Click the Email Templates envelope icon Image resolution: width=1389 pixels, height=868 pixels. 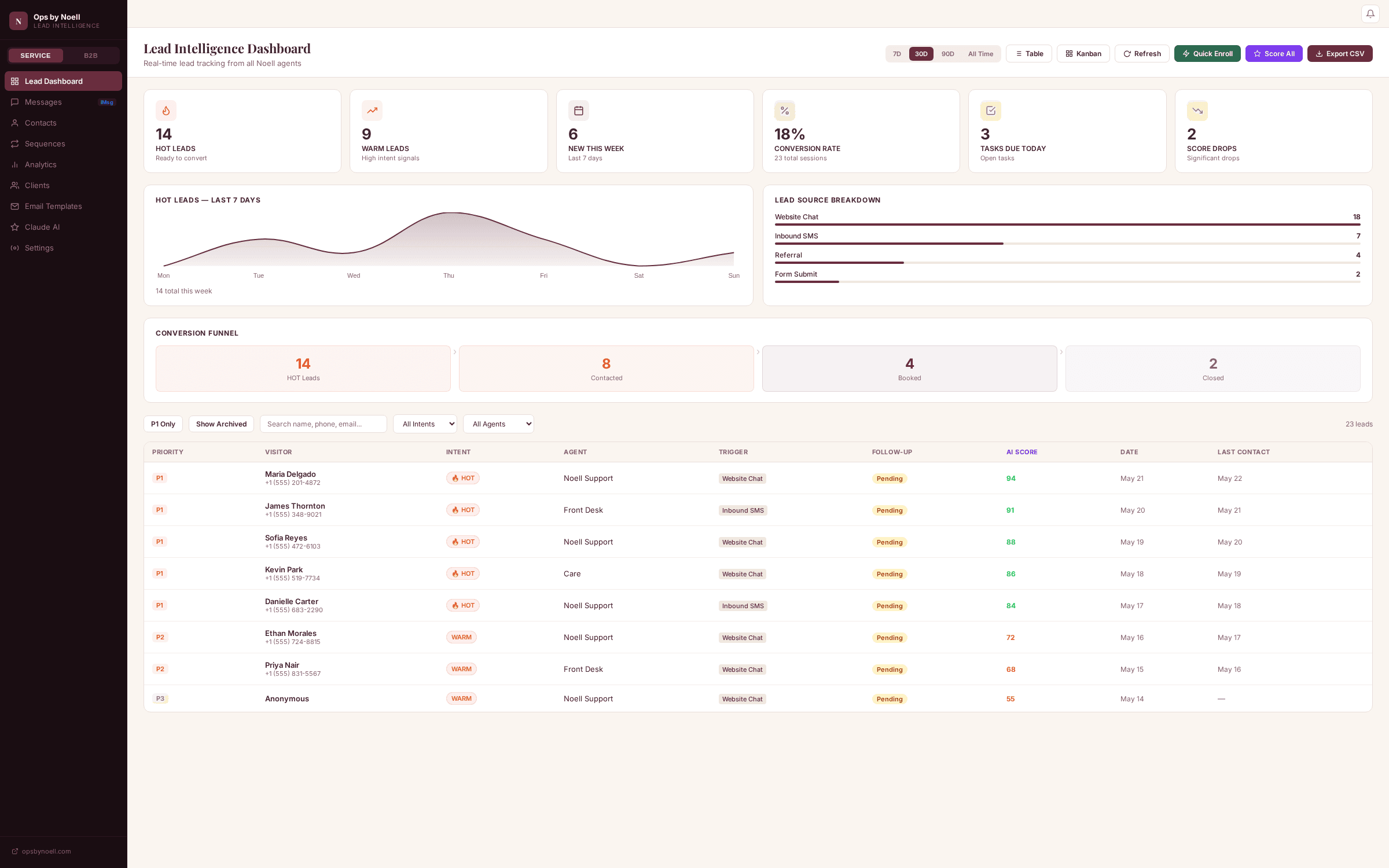(15, 206)
